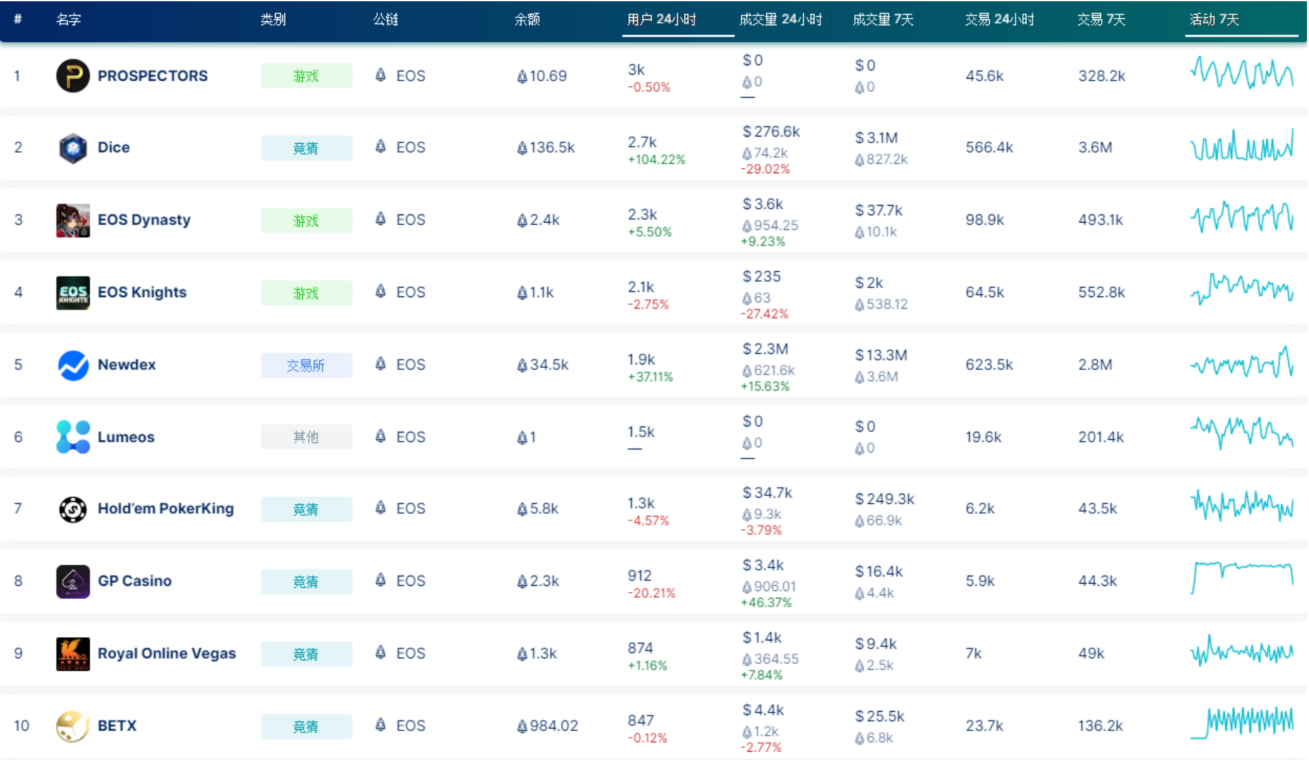Click the 竞猜 tag in the GP Casino row

[306, 582]
